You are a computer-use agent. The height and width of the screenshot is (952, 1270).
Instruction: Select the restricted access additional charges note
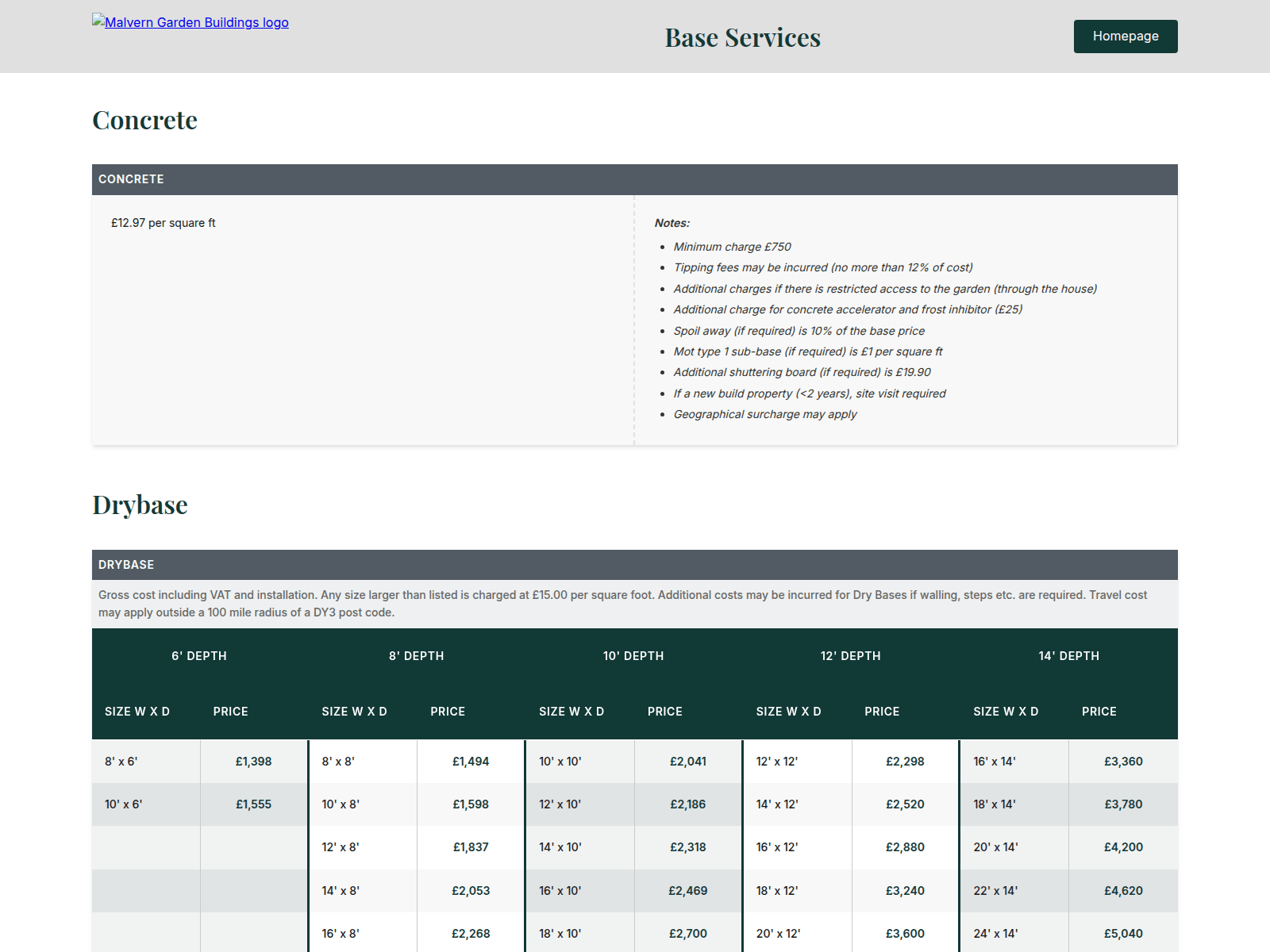coord(885,289)
